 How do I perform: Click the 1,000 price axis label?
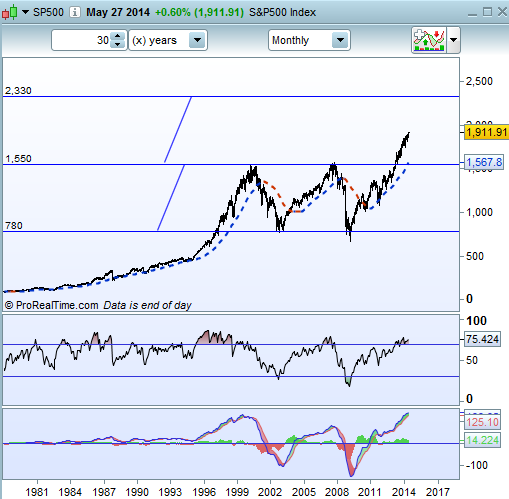click(479, 212)
